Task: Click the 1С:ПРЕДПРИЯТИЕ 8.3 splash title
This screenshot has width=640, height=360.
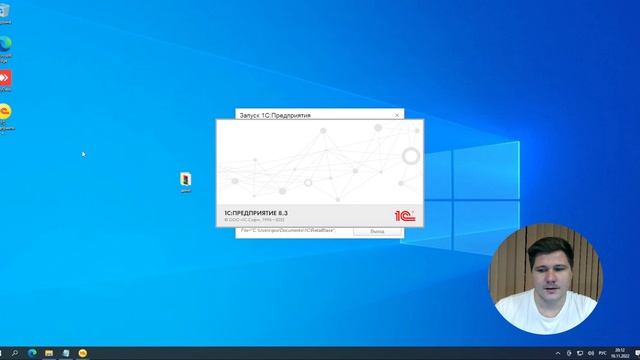Action: pos(256,213)
